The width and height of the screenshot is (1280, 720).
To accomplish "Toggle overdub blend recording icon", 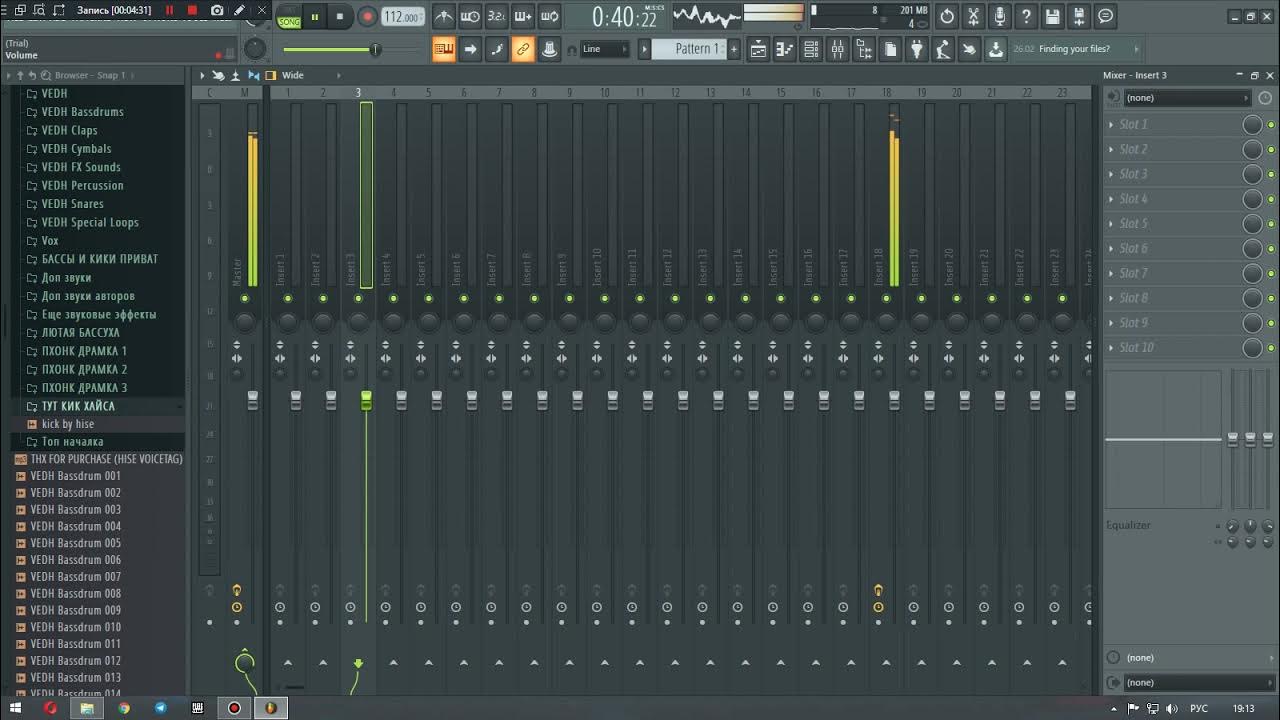I will tap(523, 17).
